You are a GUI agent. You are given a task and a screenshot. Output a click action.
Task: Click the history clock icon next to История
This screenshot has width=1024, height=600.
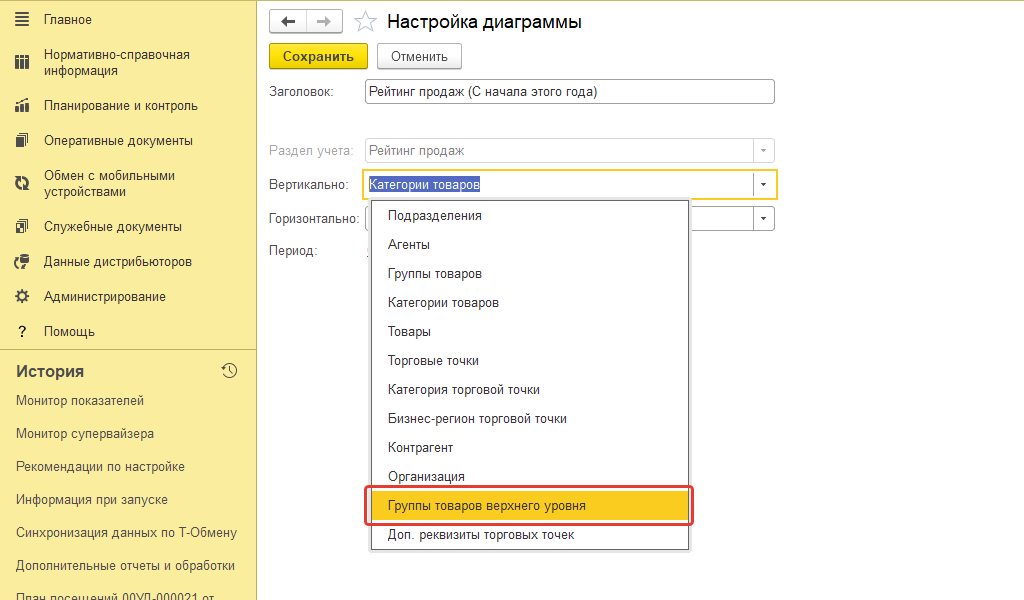[229, 371]
